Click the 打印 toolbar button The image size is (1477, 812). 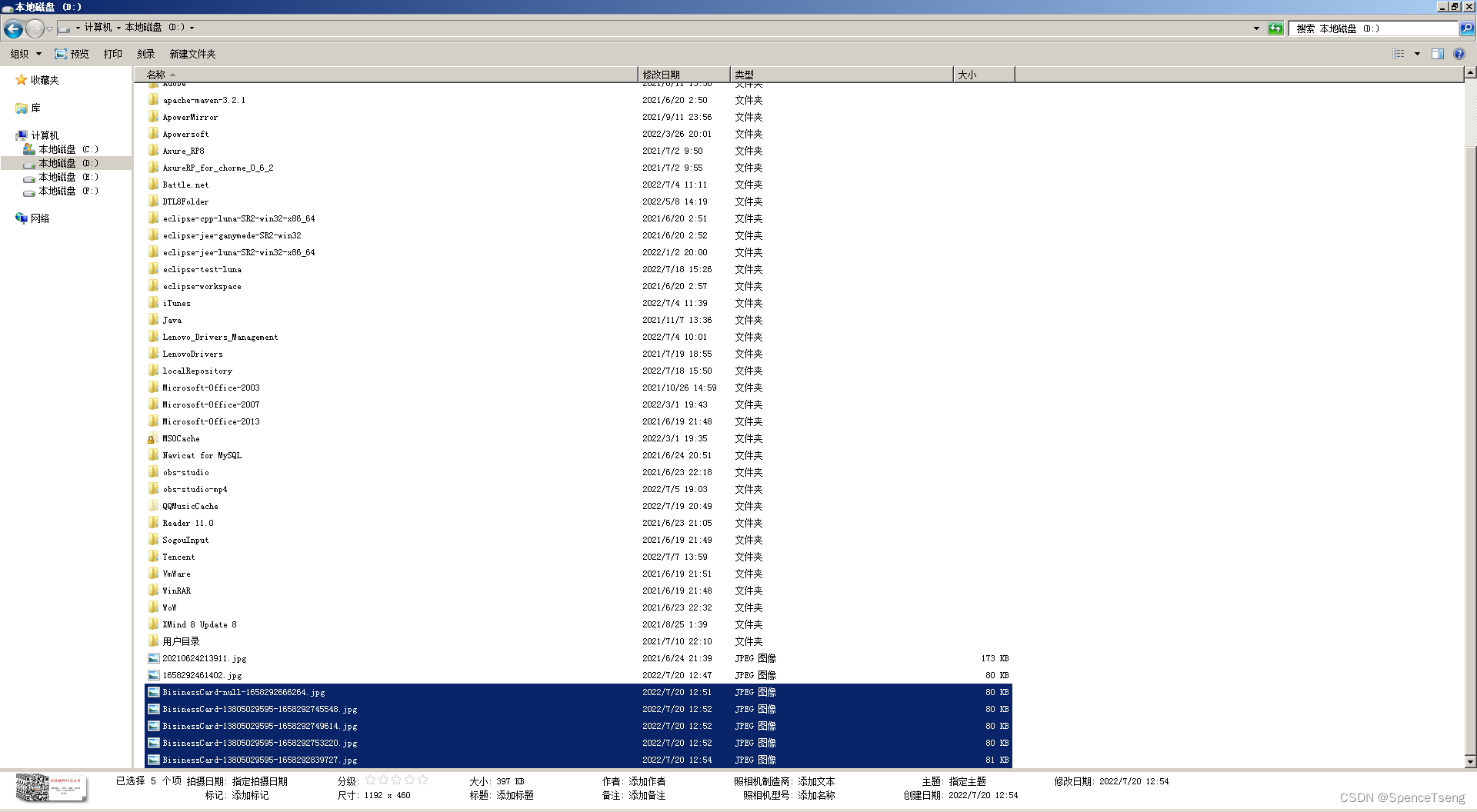click(x=113, y=54)
